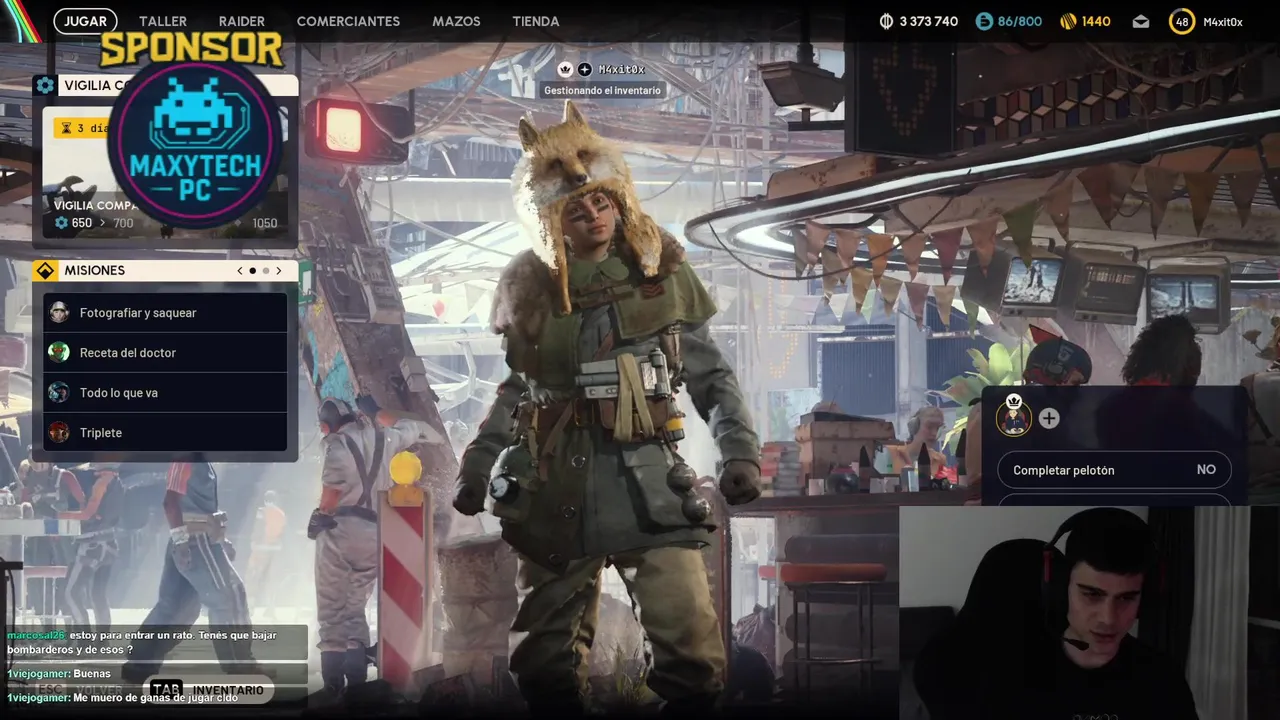Go to next missions page arrow
Screen dimensions: 1280x720
tap(278, 270)
